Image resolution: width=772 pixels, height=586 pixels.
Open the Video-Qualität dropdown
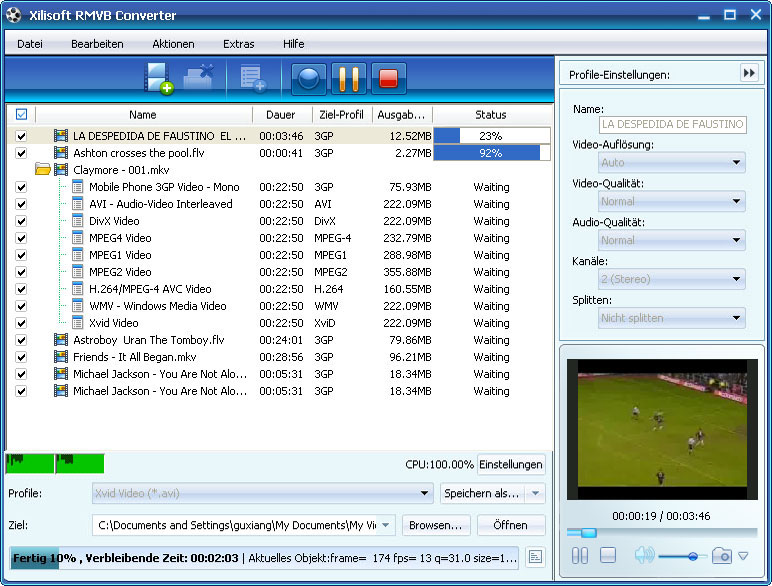[672, 201]
